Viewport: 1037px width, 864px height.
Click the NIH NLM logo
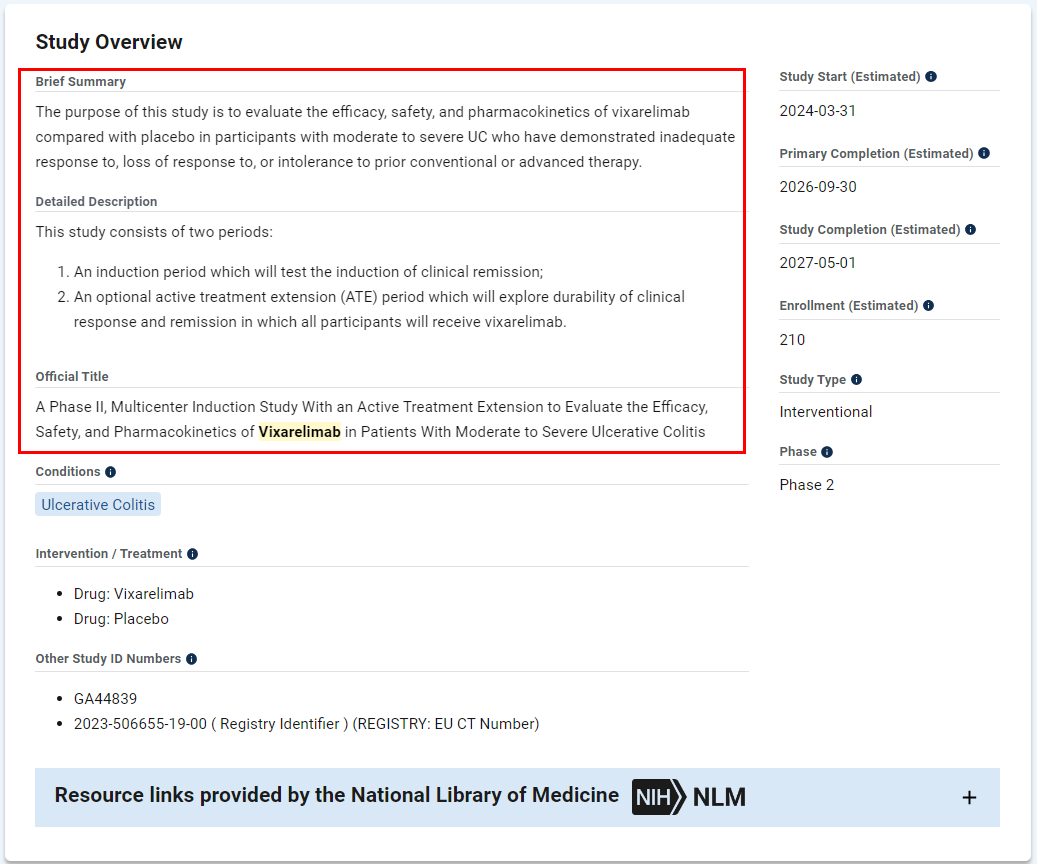tap(689, 797)
